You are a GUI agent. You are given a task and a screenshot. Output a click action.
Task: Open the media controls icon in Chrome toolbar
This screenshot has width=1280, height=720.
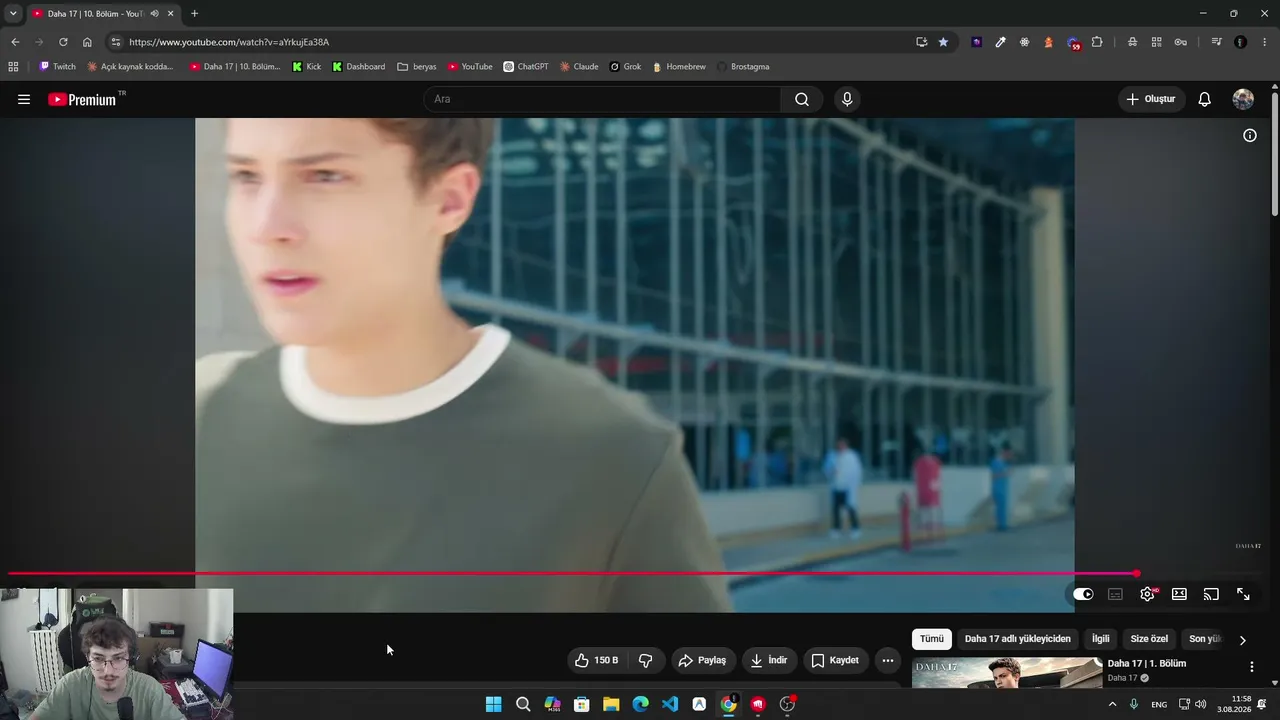[x=1216, y=42]
